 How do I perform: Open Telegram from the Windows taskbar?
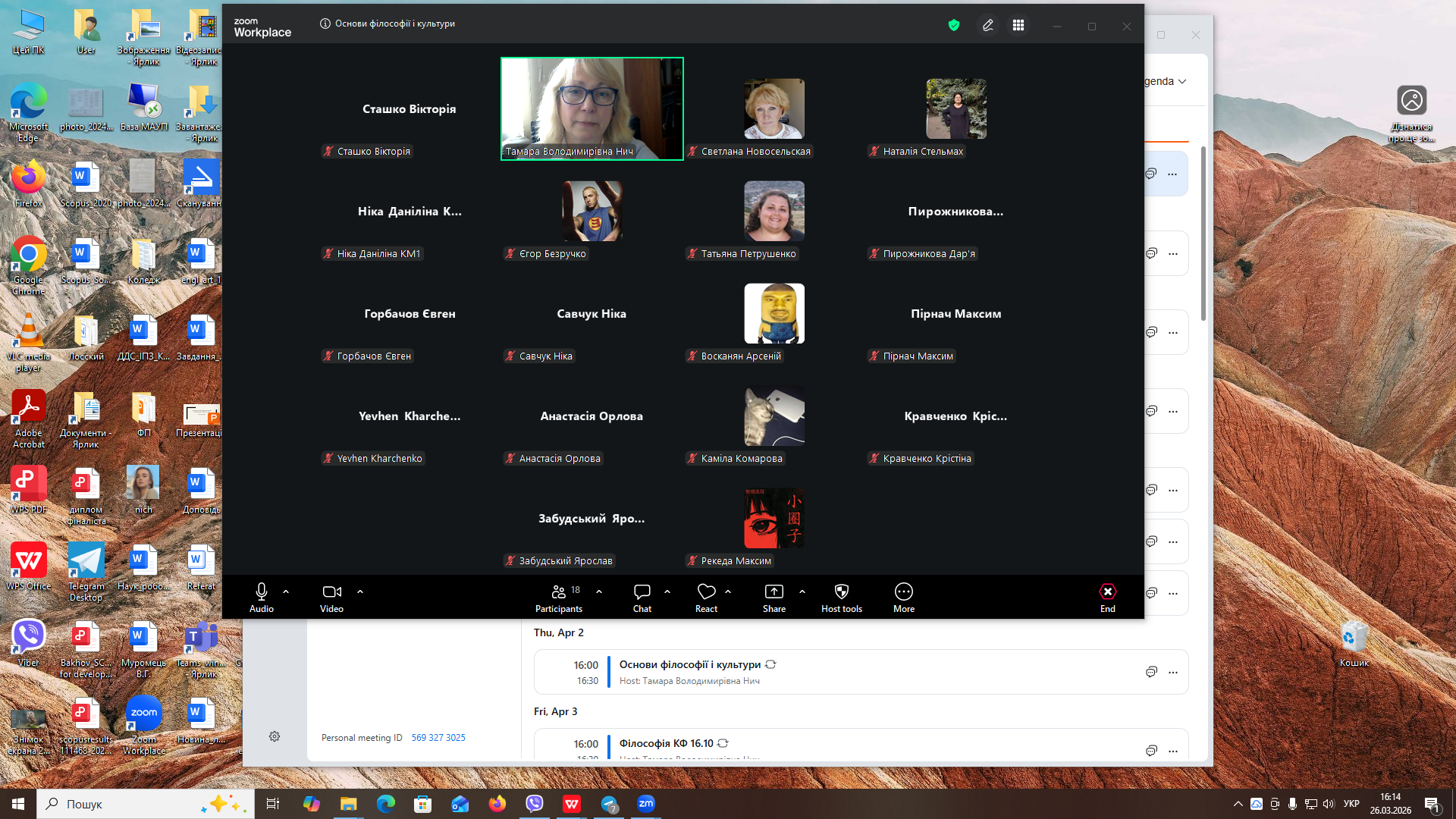tap(609, 804)
